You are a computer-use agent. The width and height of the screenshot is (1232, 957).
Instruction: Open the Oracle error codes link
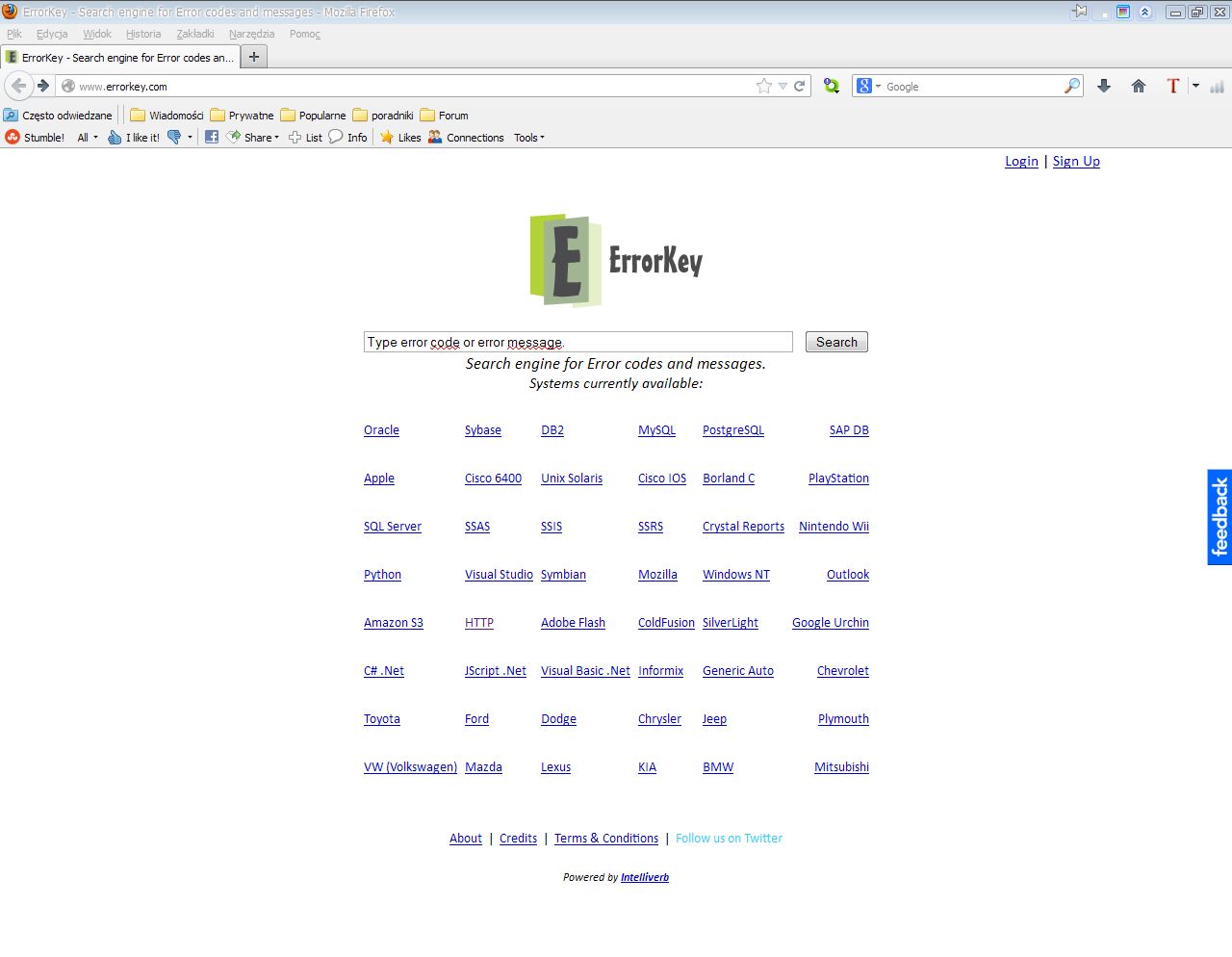381,430
